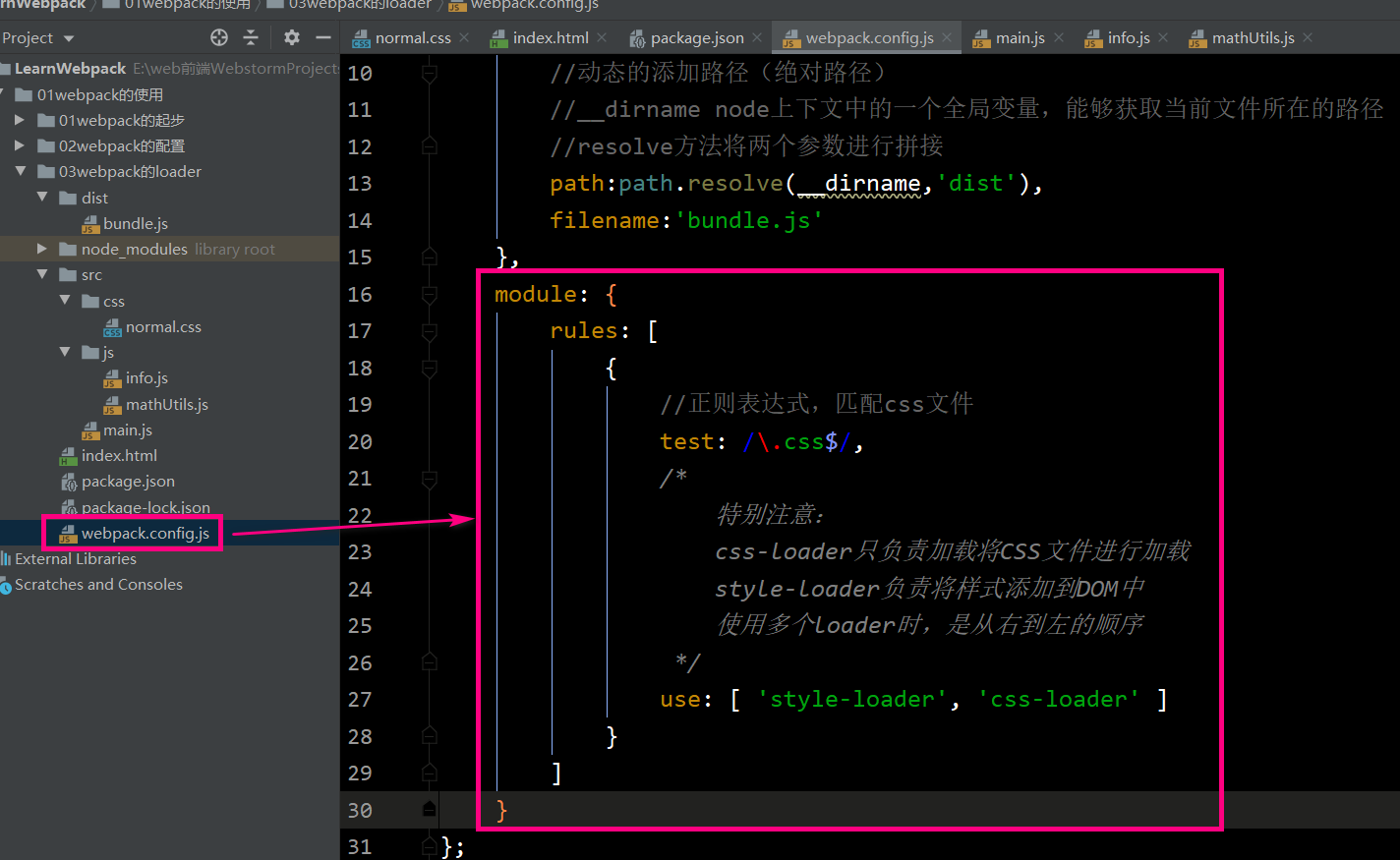Click the src folder icon
1400x860 pixels.
[x=68, y=274]
